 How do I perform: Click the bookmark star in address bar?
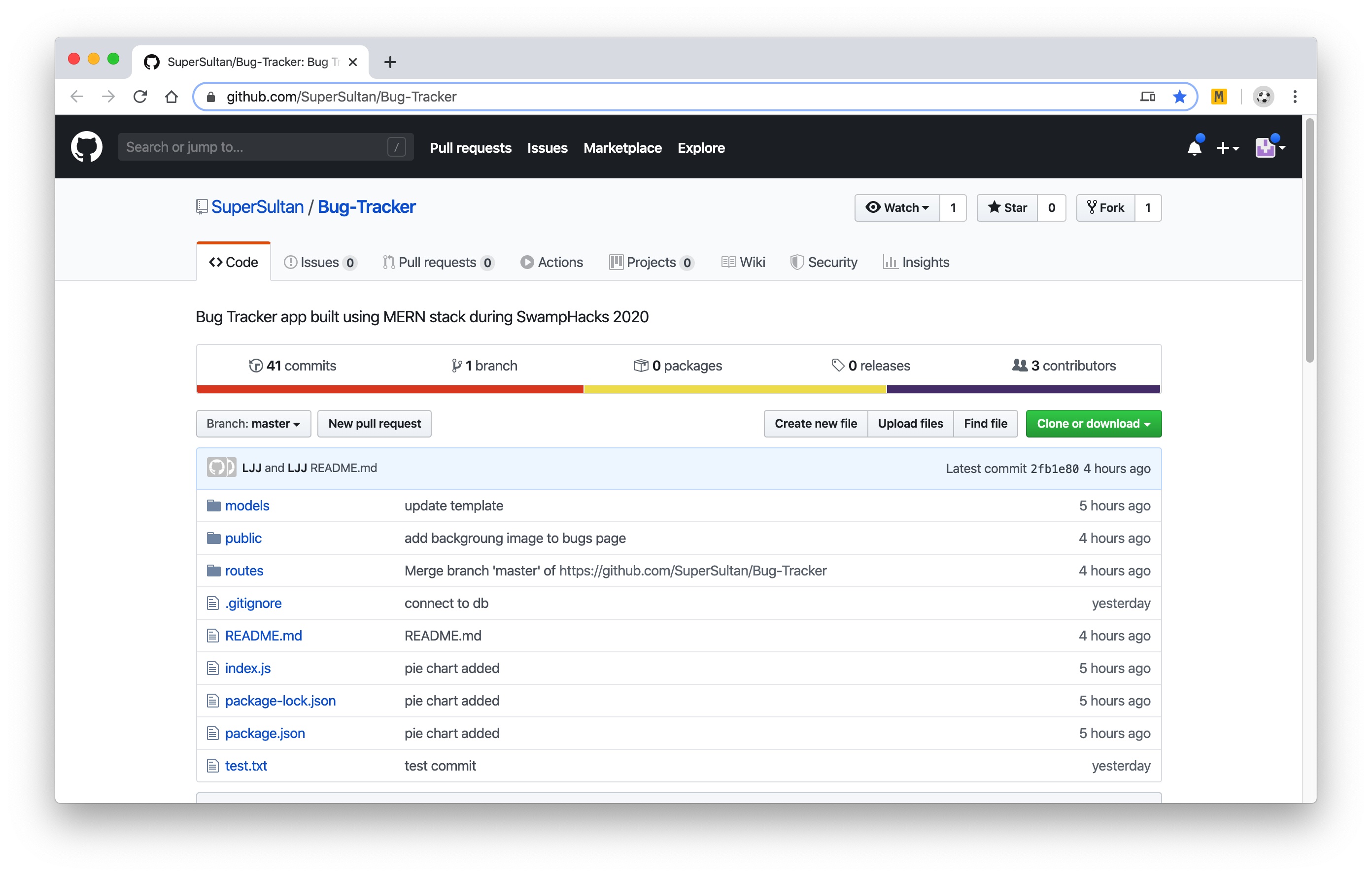coord(1179,97)
